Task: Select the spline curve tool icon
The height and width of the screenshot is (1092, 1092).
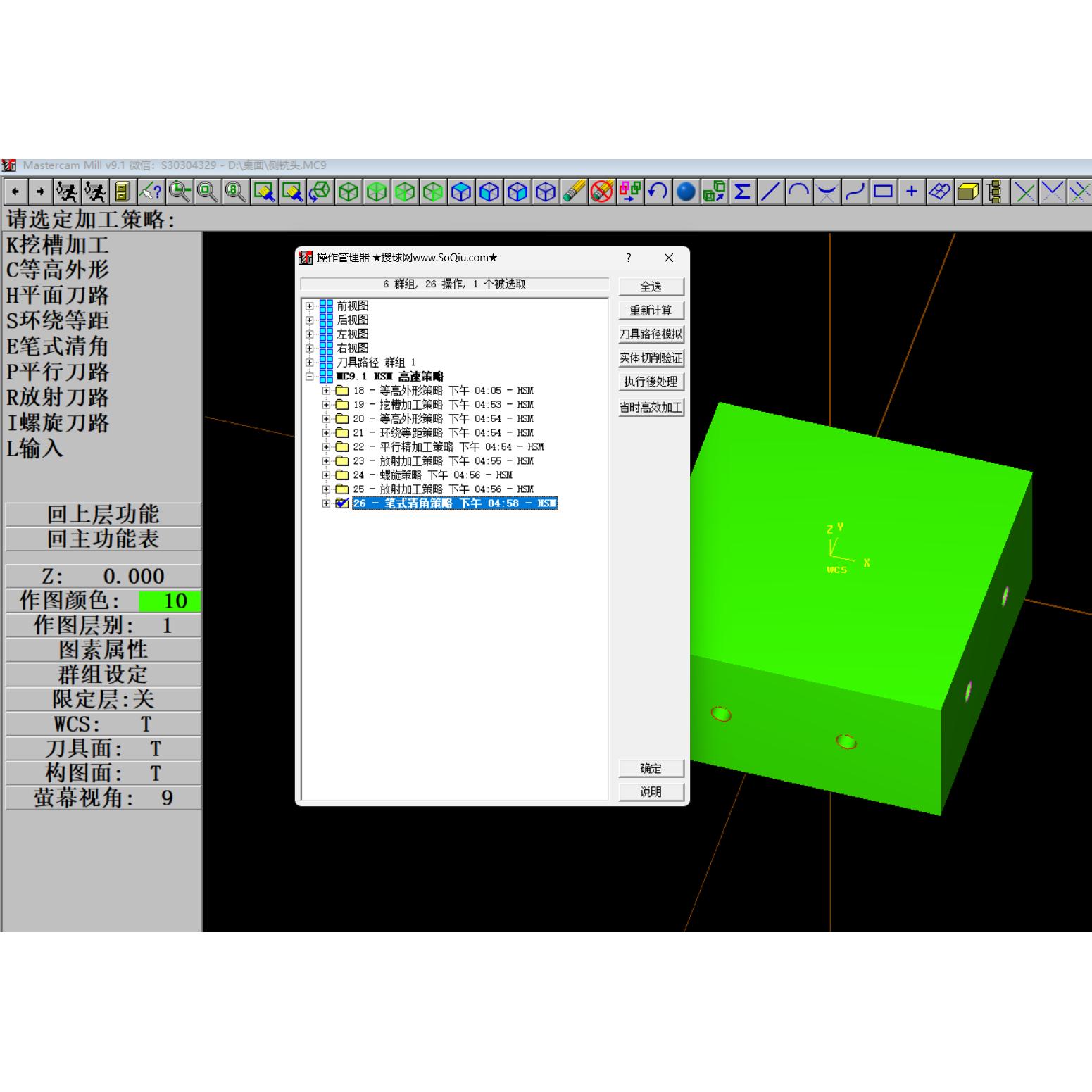Action: click(855, 192)
